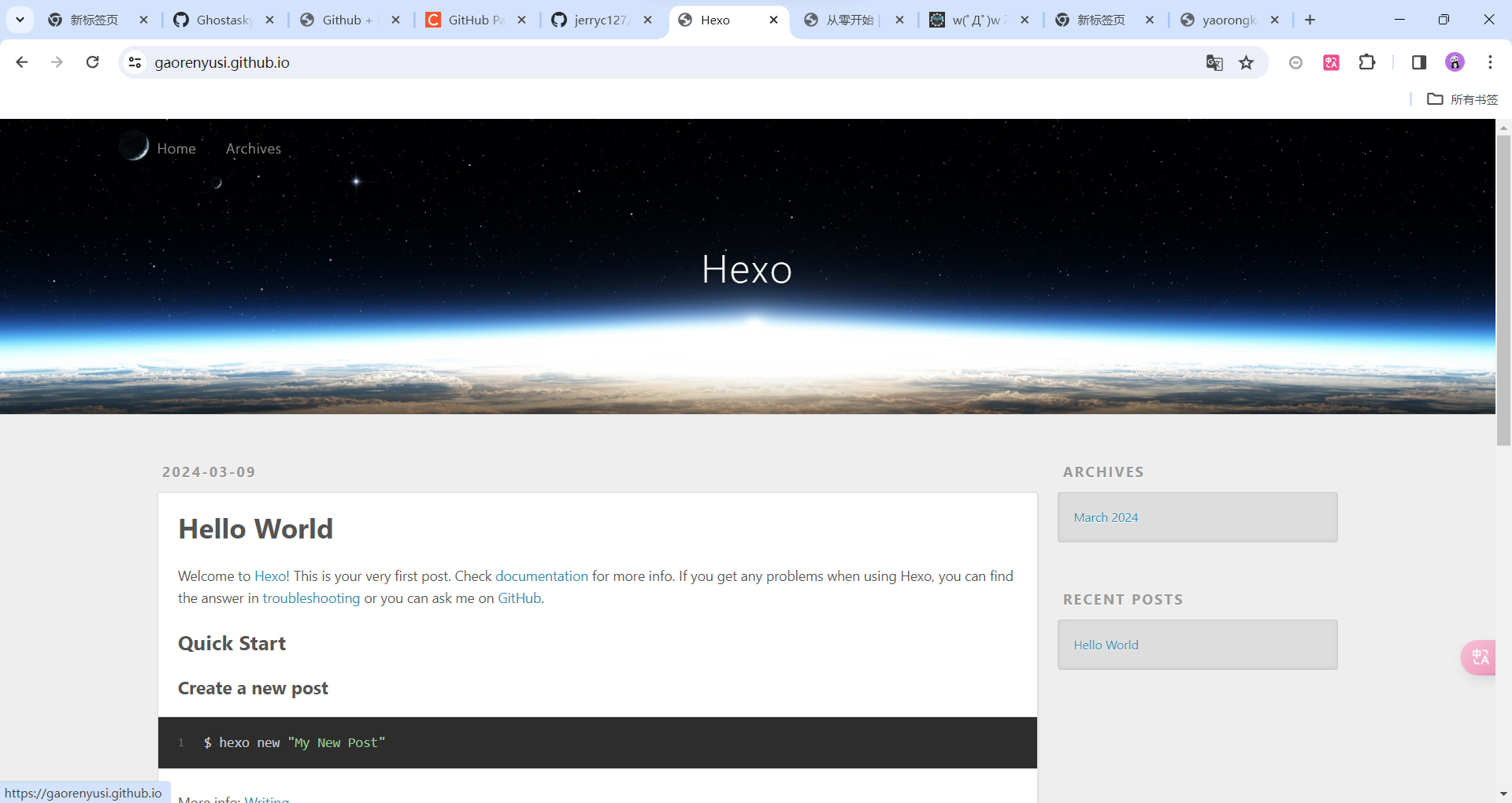The width and height of the screenshot is (1512, 803).
Task: Restore down the Chrome window
Action: (x=1443, y=20)
